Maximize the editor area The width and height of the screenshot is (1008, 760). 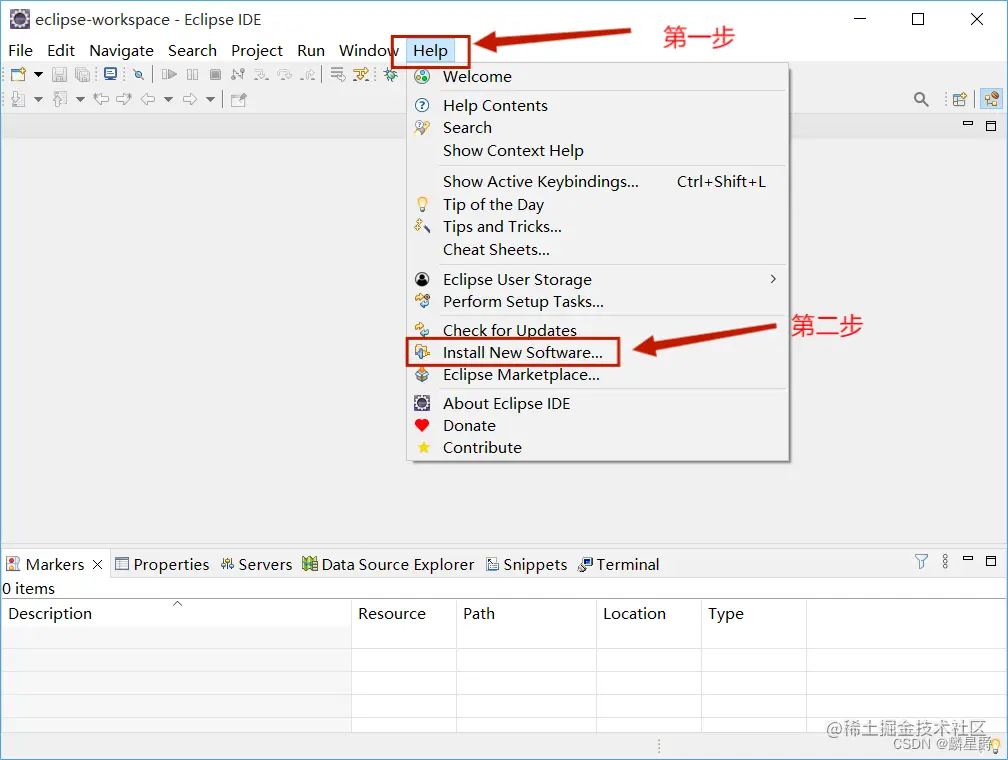(991, 125)
